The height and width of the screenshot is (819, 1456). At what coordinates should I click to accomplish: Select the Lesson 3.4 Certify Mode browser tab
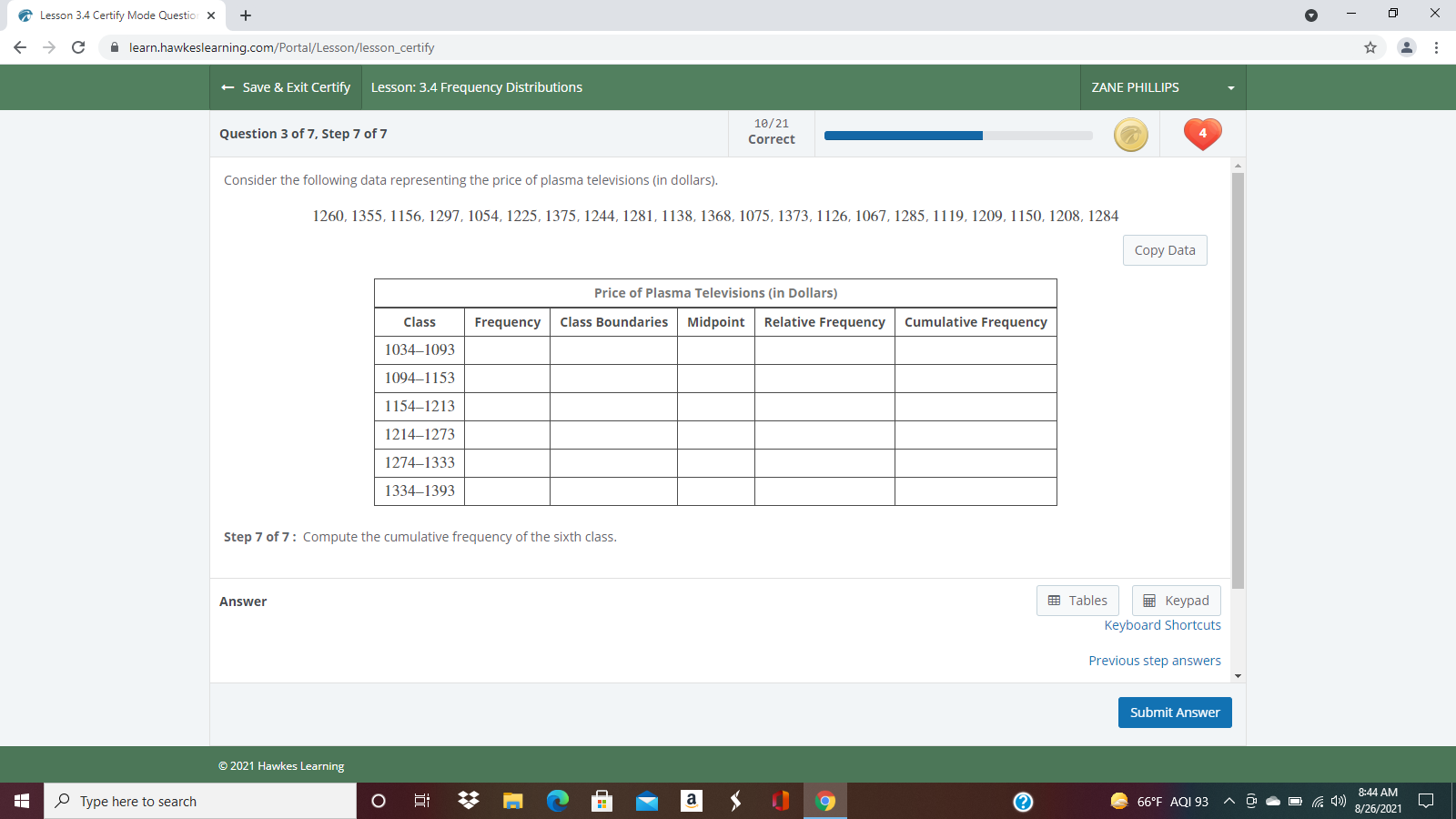point(109,15)
